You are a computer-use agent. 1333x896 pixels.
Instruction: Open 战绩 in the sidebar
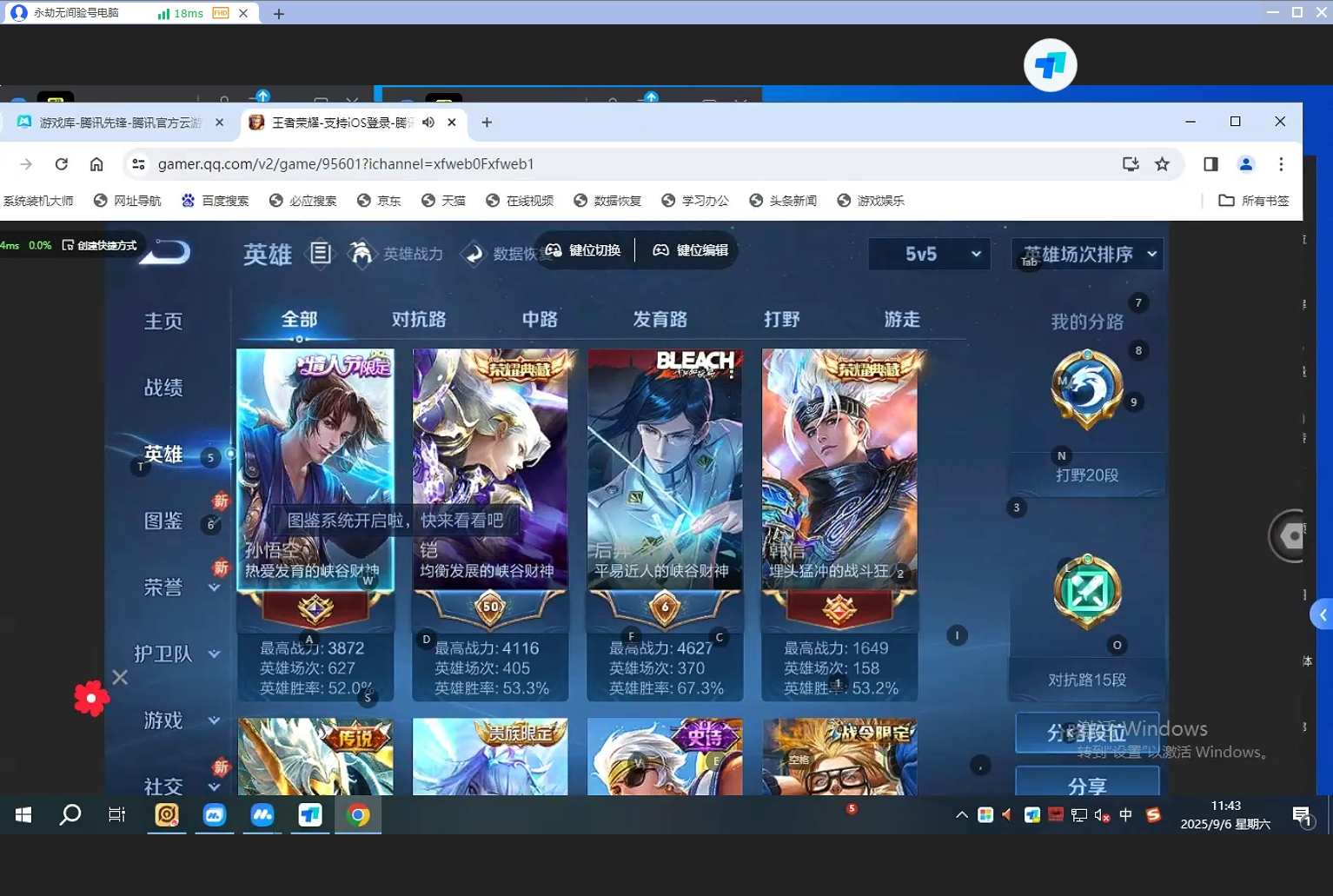point(163,388)
